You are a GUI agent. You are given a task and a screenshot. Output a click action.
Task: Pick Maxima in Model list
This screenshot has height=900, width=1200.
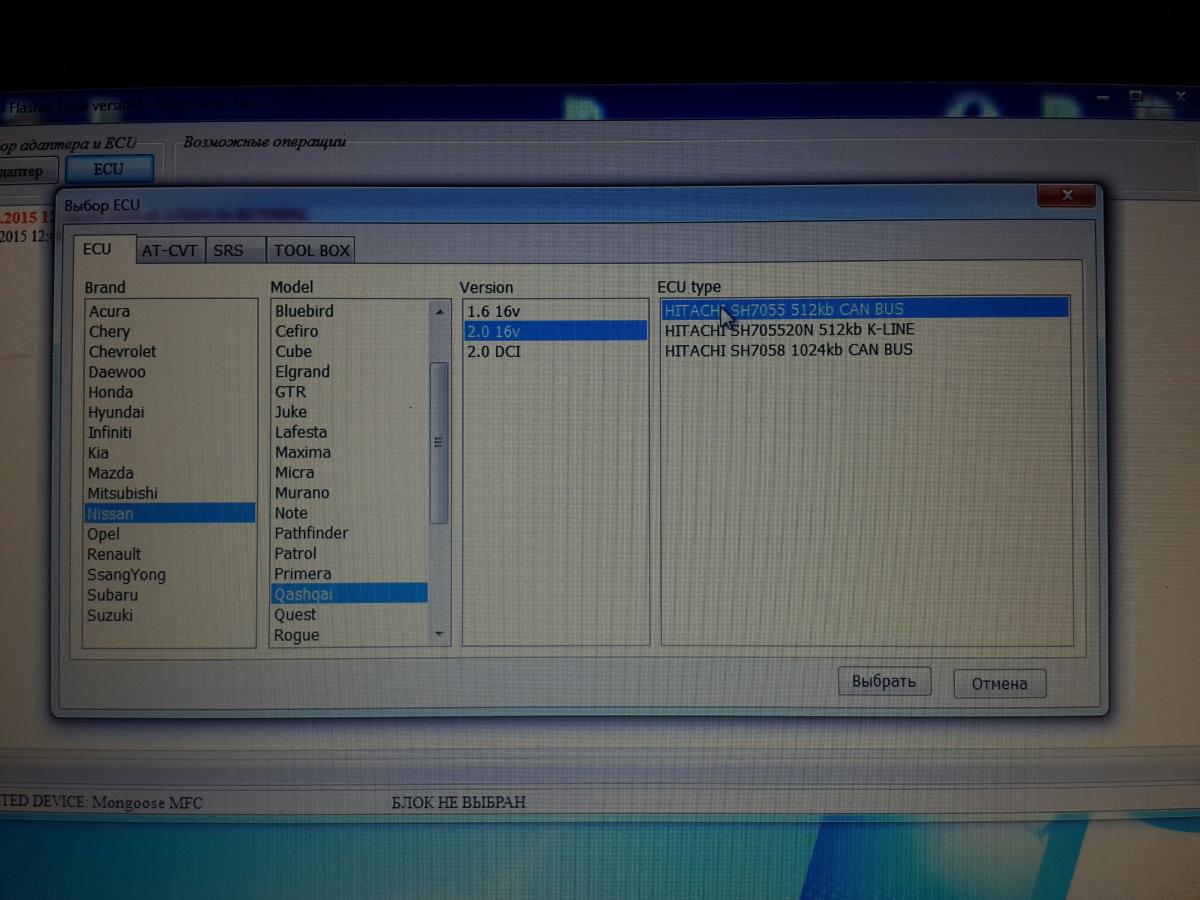pyautogui.click(x=350, y=452)
